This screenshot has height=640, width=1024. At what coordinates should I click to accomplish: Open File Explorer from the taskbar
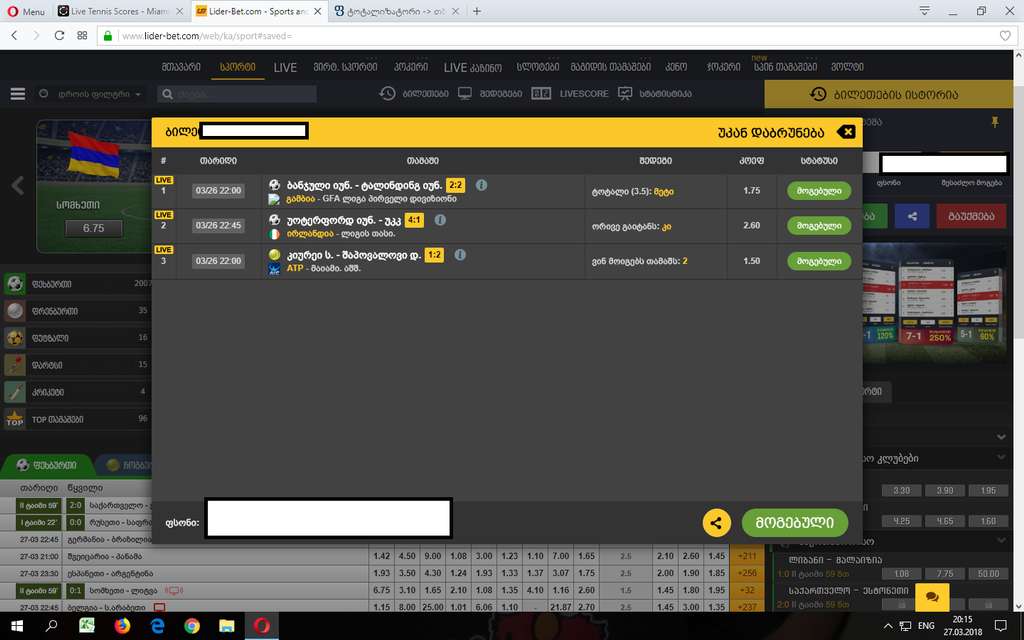click(227, 626)
